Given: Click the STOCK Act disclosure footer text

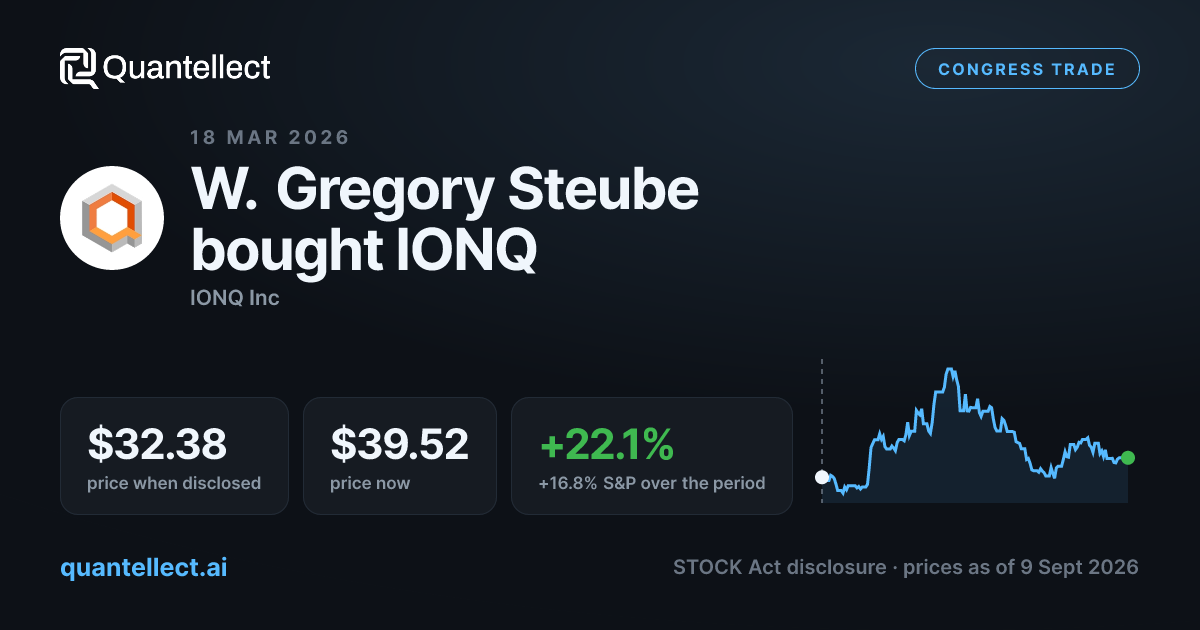Looking at the screenshot, I should (906, 567).
